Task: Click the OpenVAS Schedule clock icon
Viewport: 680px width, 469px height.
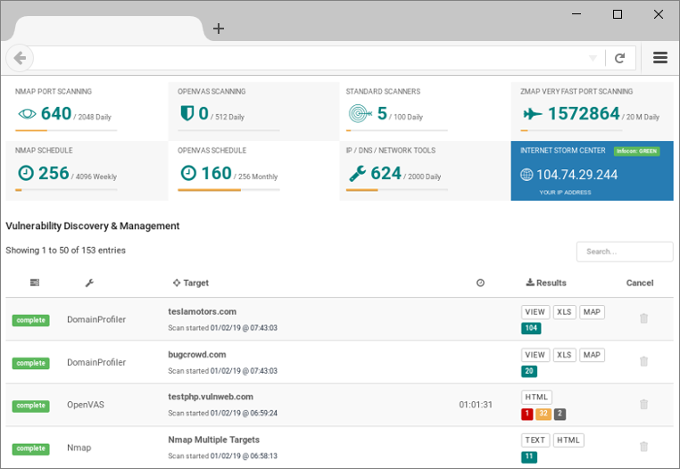Action: coord(188,173)
